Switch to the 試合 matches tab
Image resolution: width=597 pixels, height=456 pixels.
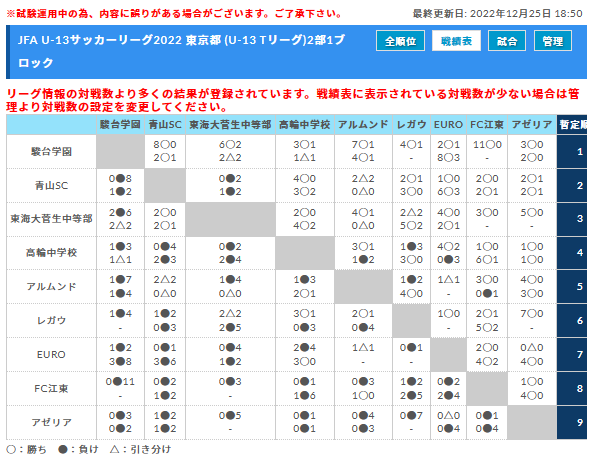507,41
